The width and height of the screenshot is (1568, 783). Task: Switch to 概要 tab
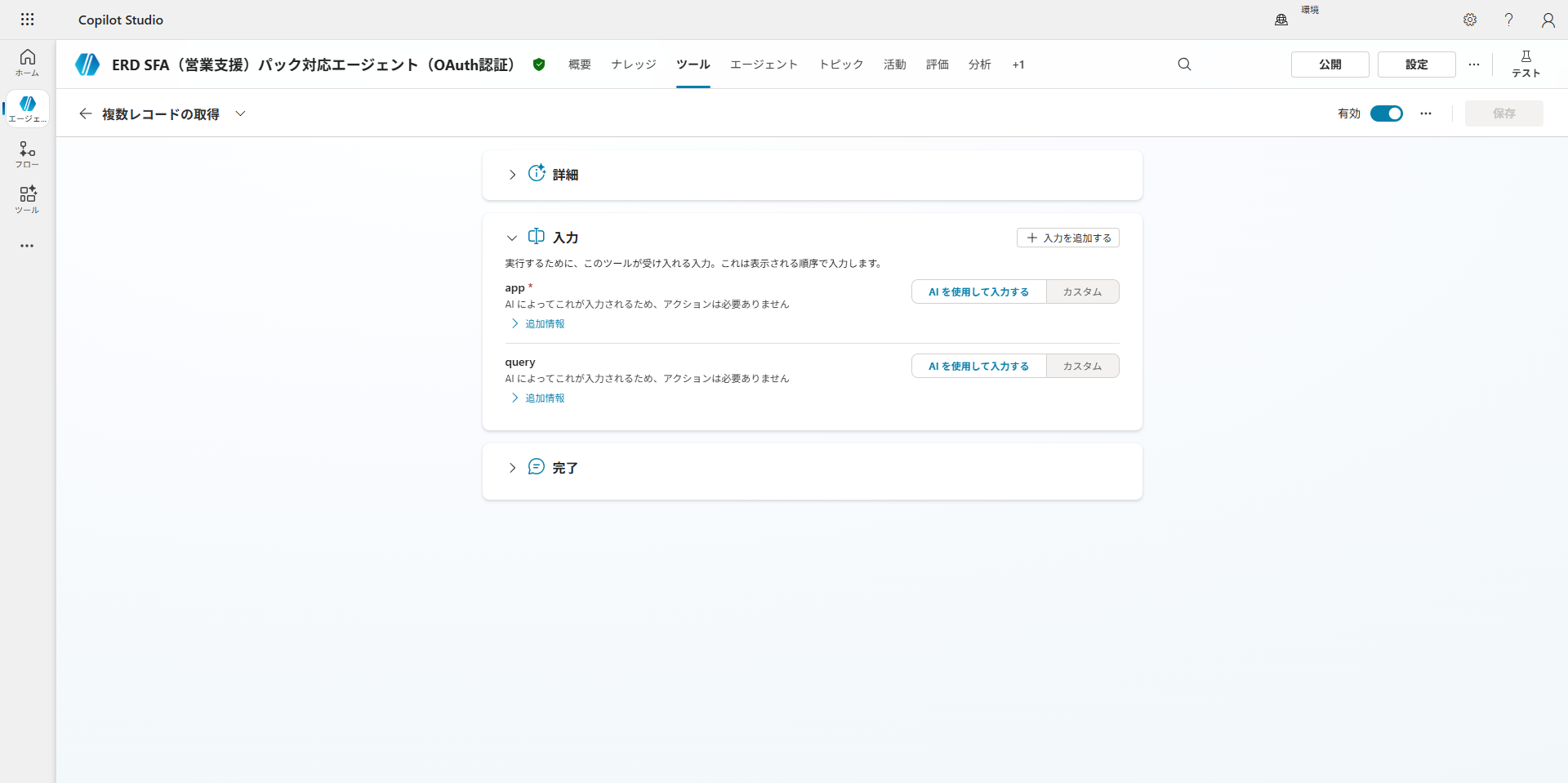[x=580, y=65]
